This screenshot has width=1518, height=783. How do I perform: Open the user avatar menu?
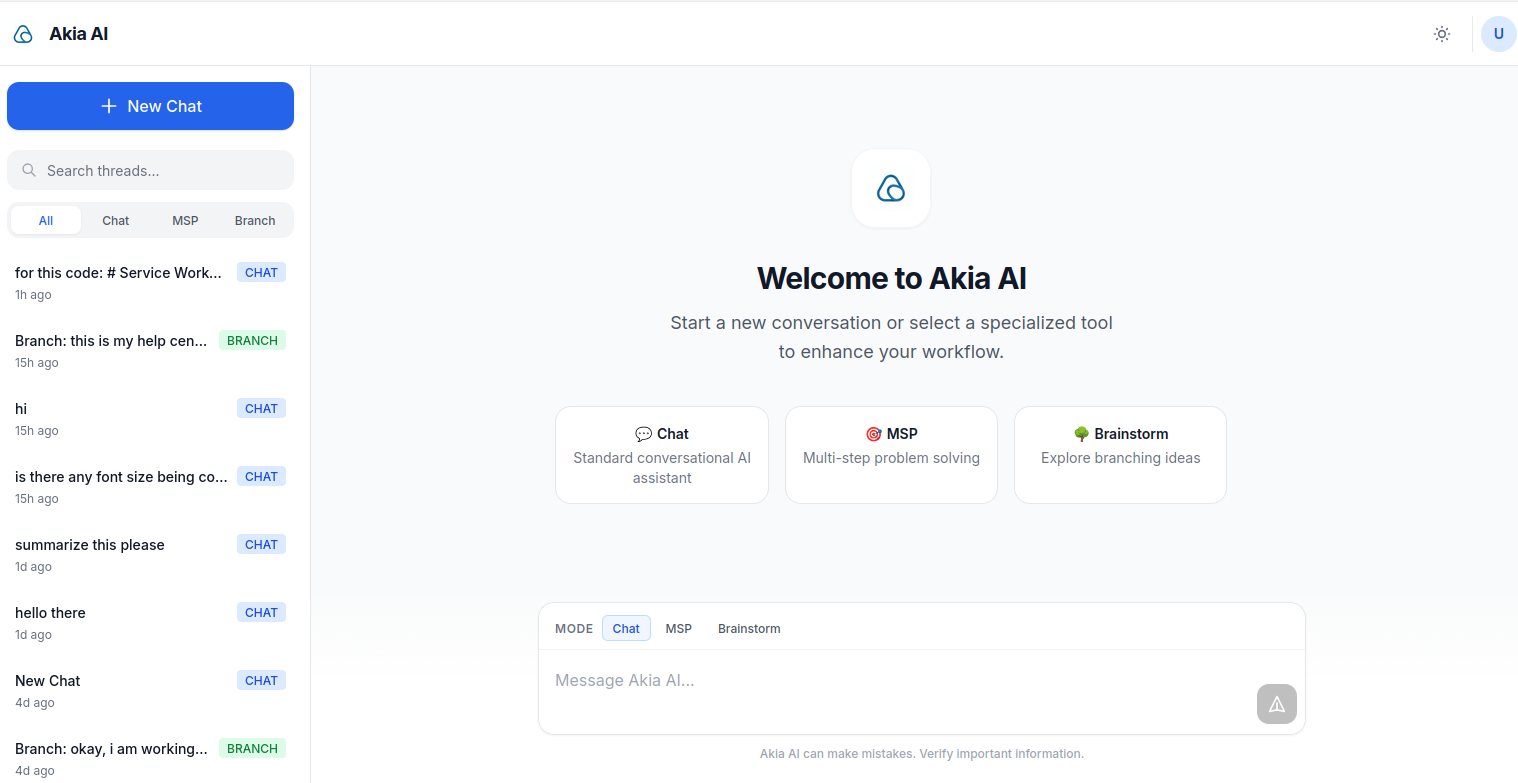(x=1498, y=33)
